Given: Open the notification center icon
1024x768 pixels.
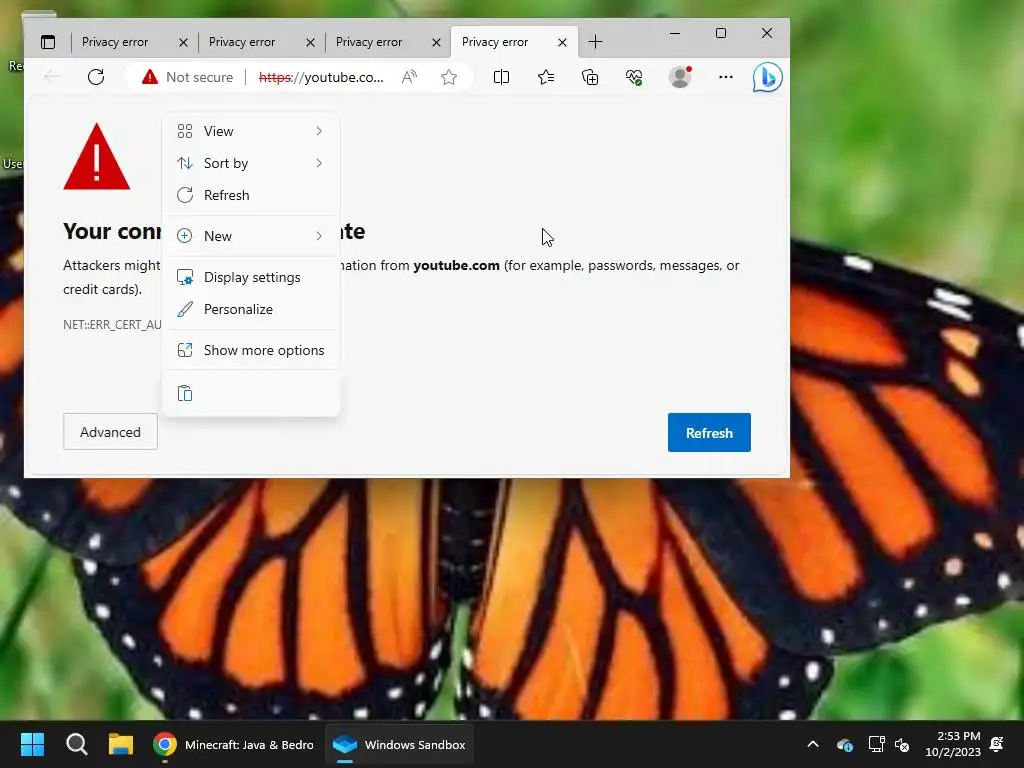Looking at the screenshot, I should (997, 744).
